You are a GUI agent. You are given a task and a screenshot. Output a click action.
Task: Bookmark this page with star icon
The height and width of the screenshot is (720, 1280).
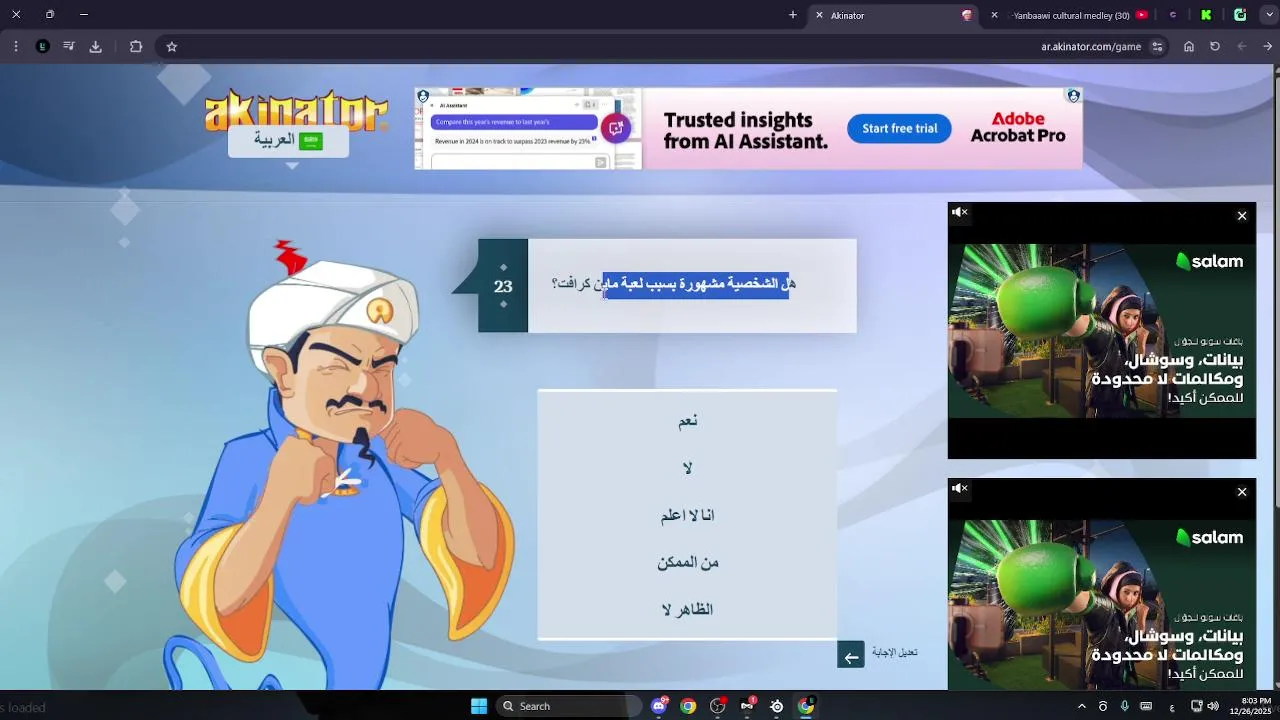coord(172,46)
